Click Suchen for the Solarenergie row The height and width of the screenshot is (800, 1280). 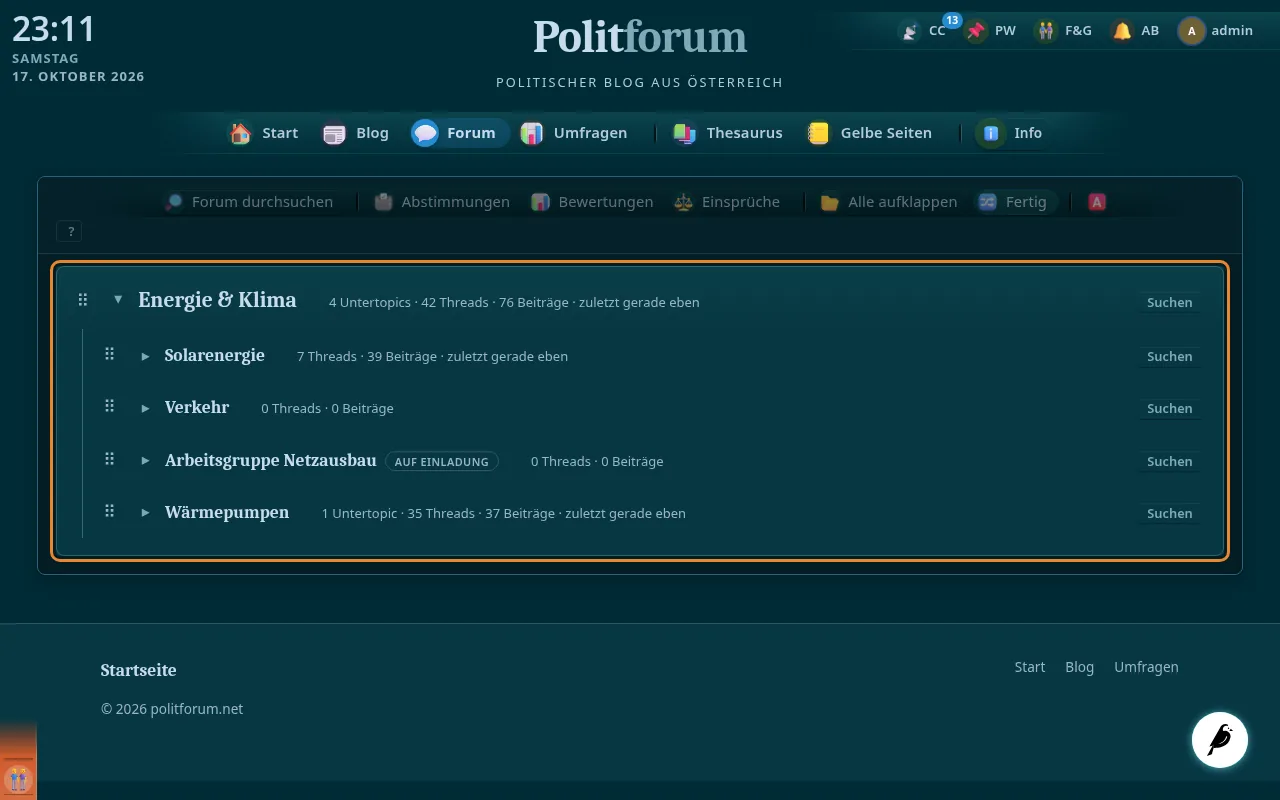[1169, 356]
